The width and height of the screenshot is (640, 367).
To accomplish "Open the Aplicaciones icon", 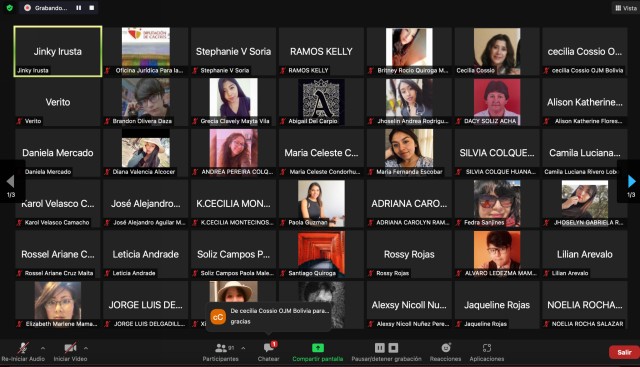I will (487, 348).
